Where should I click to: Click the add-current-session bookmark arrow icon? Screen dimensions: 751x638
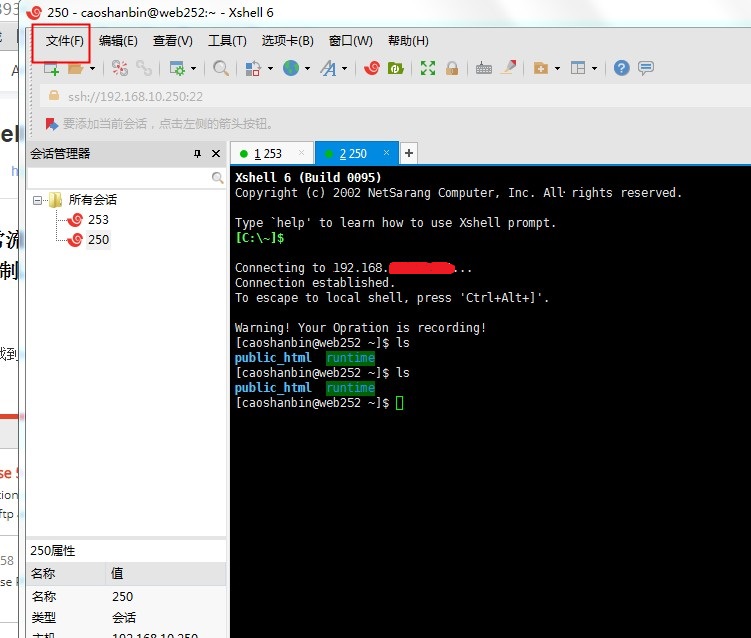tap(52, 124)
